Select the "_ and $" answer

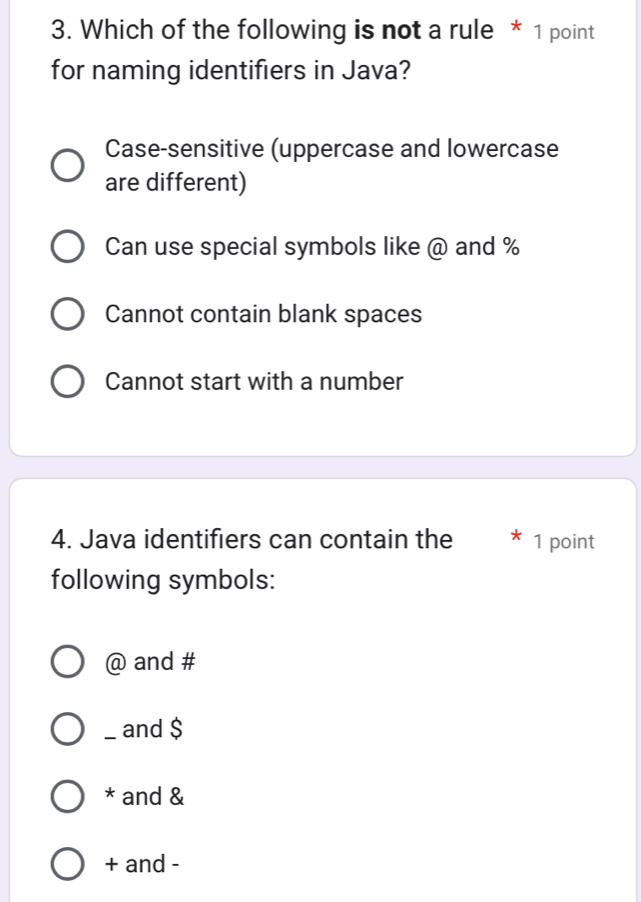[x=66, y=729]
